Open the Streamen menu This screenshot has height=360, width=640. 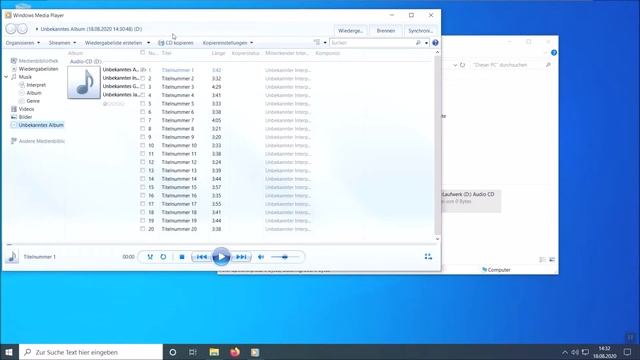pyautogui.click(x=62, y=42)
